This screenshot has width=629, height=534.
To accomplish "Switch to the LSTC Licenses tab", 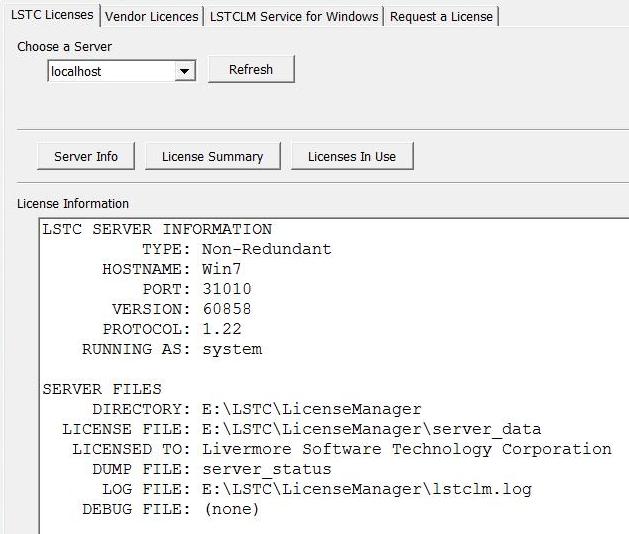I will coord(51,15).
